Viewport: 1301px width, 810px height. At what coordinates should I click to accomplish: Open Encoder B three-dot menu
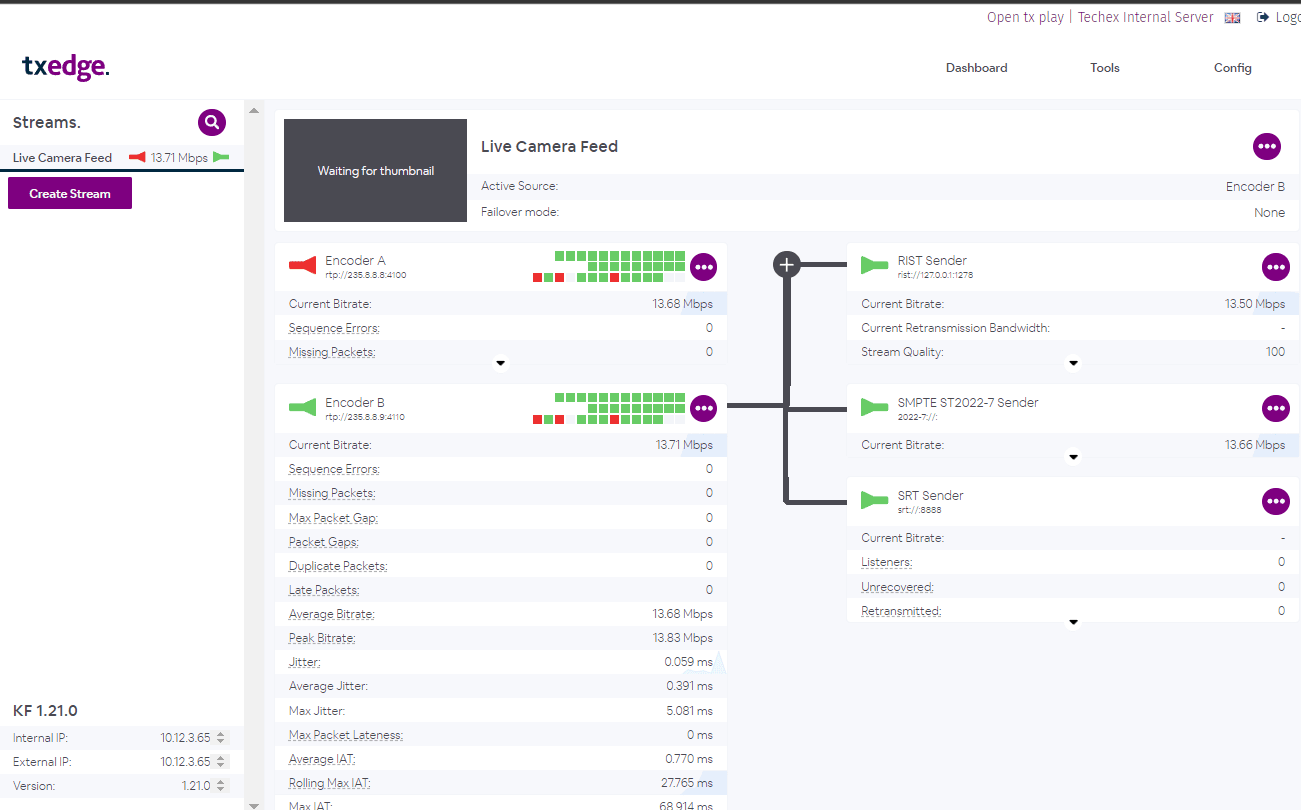(x=703, y=408)
